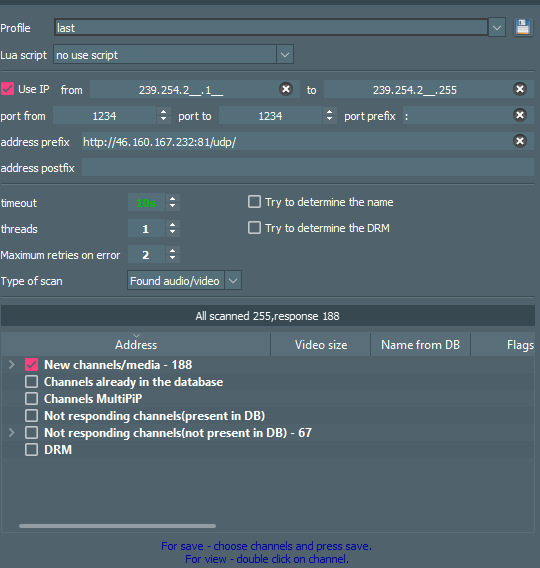Clear the address prefix field
Screen dimensions: 540x568
point(520,141)
